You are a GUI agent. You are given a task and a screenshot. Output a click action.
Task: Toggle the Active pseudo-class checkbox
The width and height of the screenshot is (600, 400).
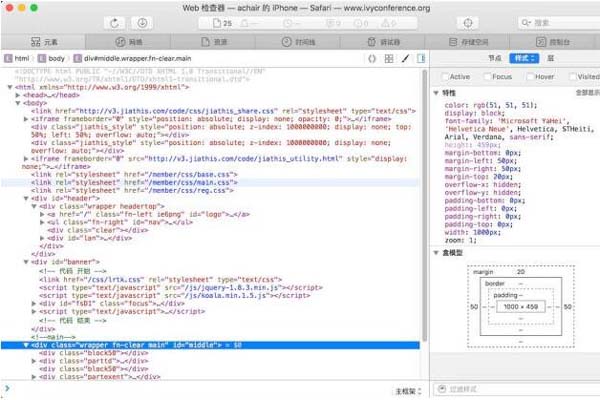tap(445, 77)
